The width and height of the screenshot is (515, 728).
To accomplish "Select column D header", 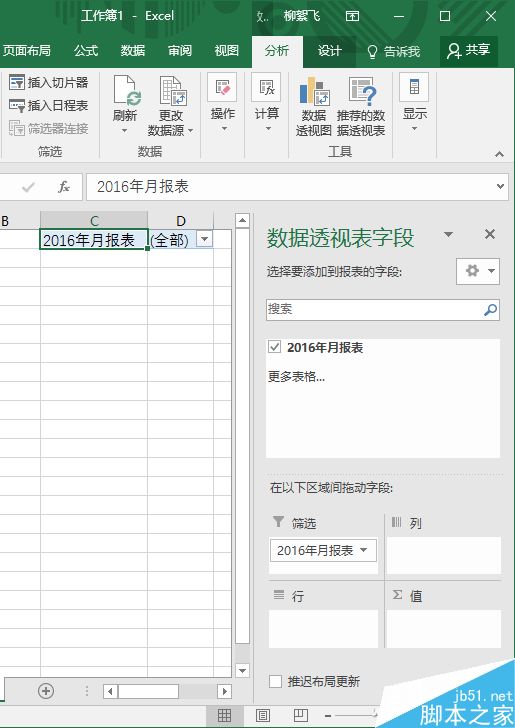I will (x=181, y=221).
